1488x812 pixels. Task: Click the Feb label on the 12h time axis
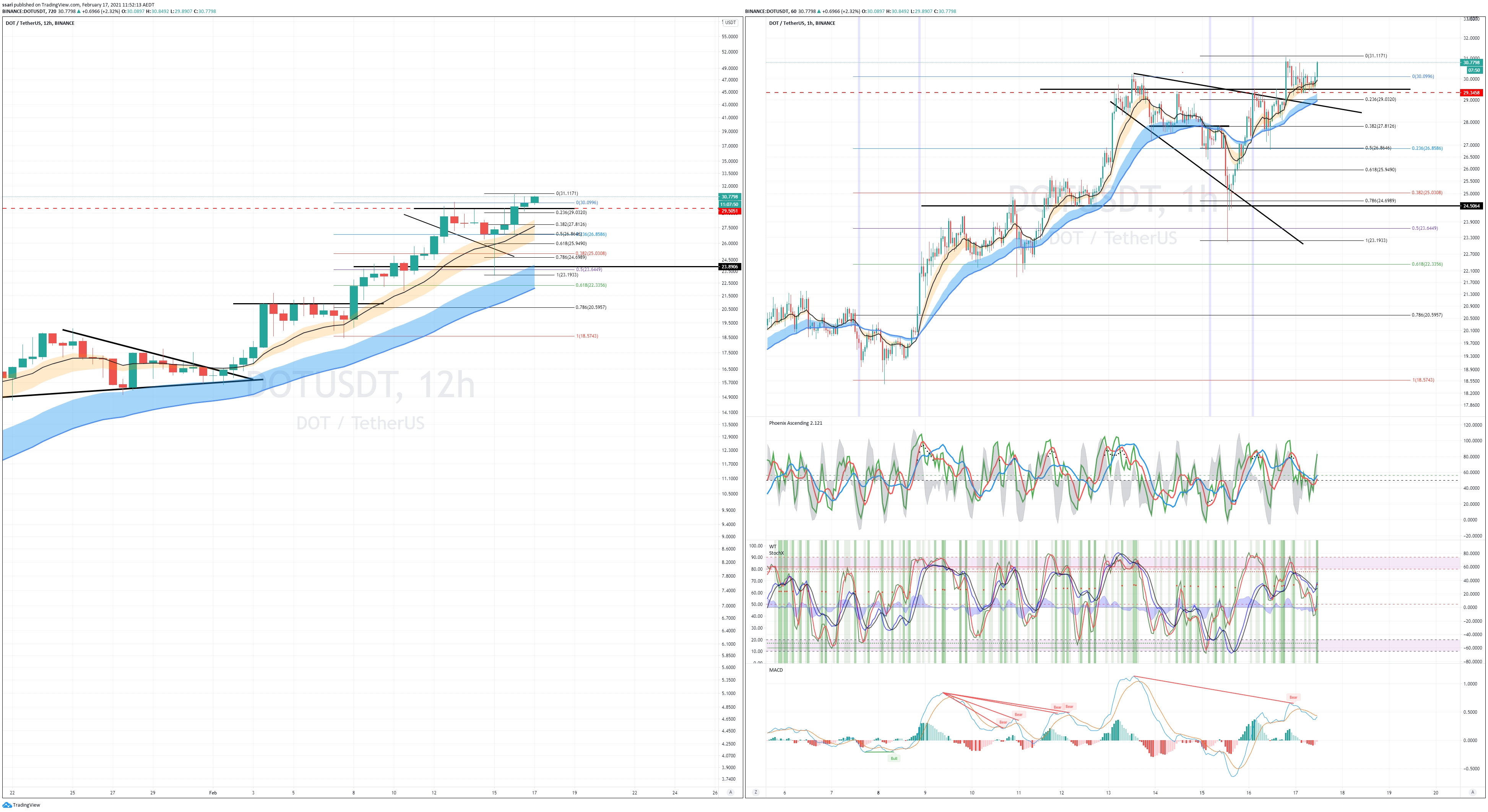point(213,793)
